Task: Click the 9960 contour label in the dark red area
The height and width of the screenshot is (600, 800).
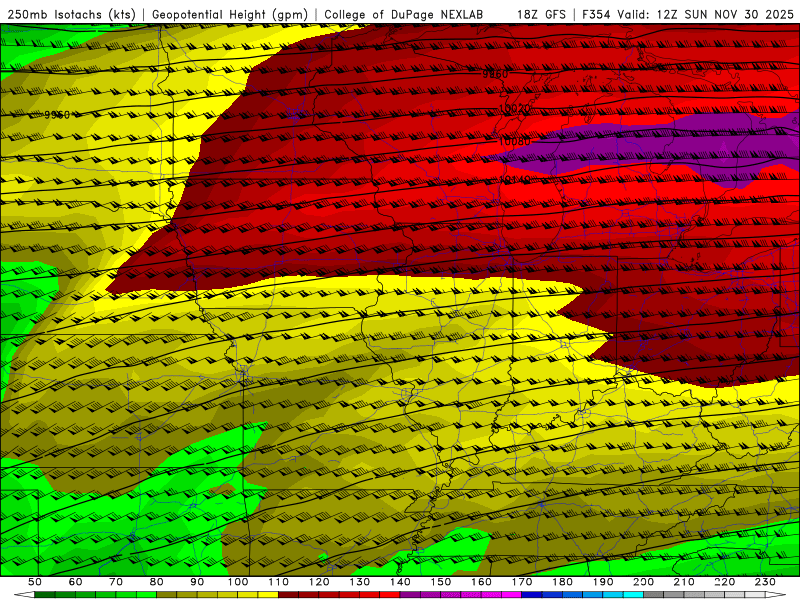Action: click(495, 74)
